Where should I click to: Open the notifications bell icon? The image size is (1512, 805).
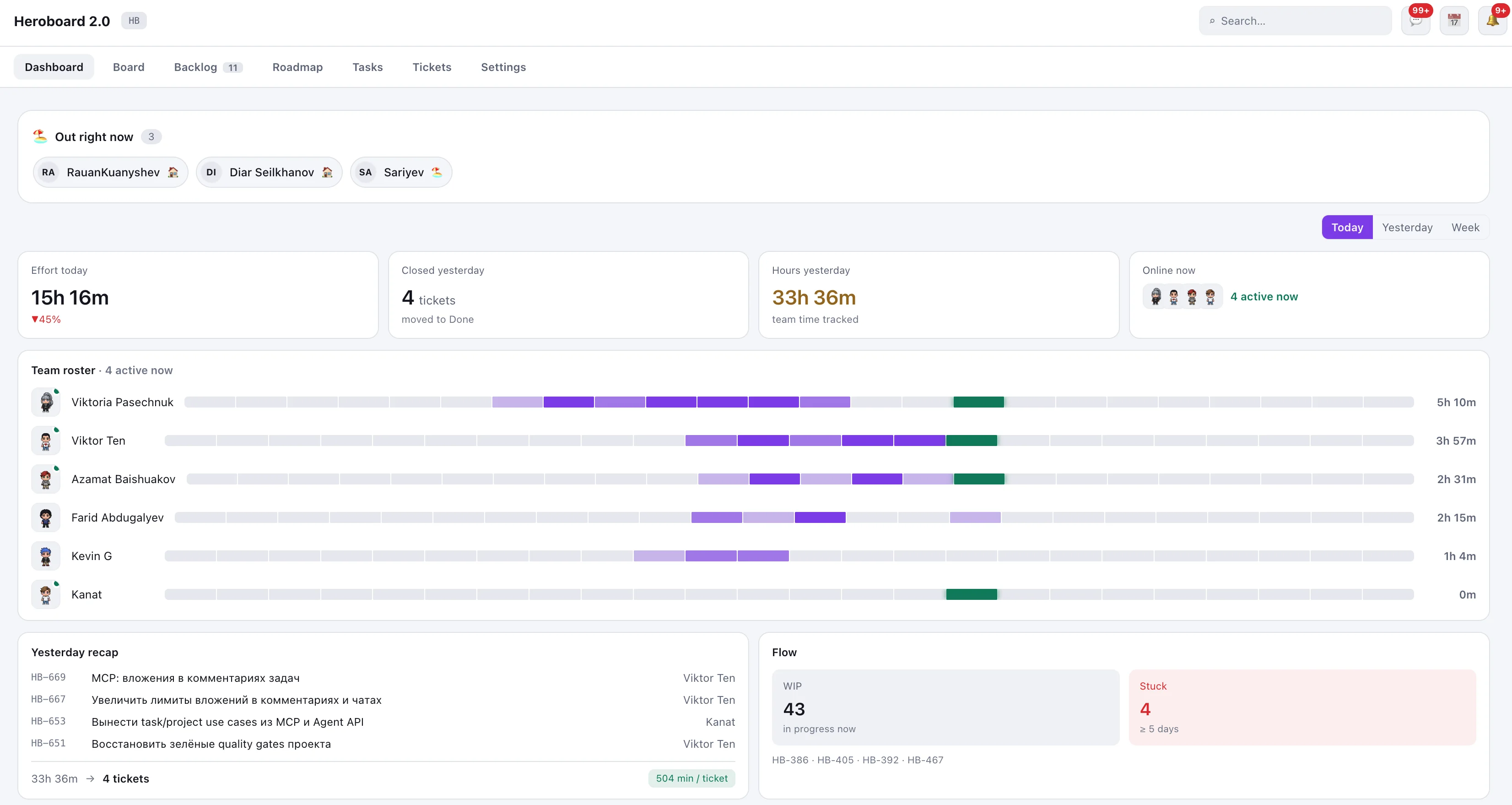[x=1493, y=21]
